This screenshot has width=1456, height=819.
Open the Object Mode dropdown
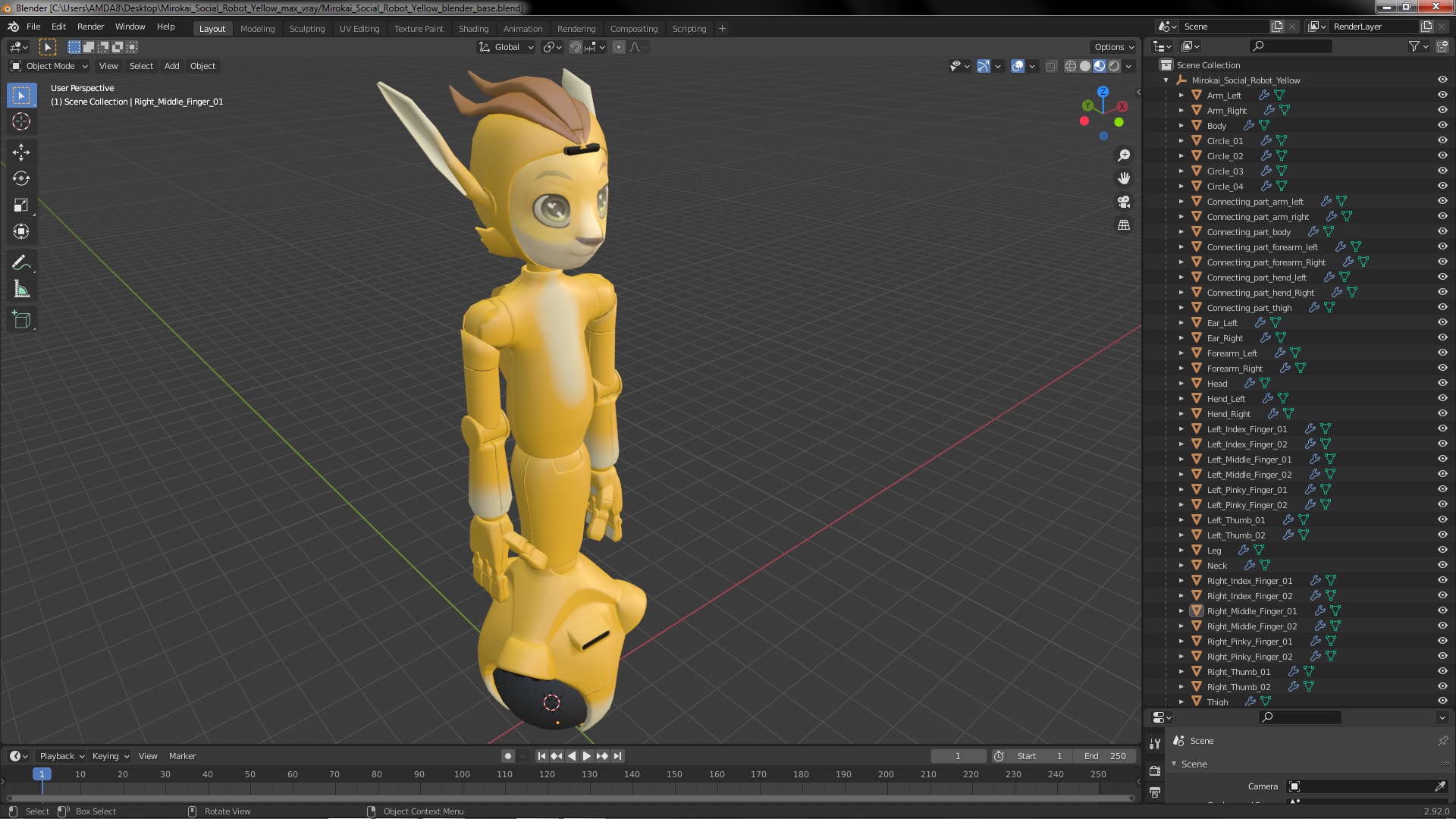(x=49, y=66)
